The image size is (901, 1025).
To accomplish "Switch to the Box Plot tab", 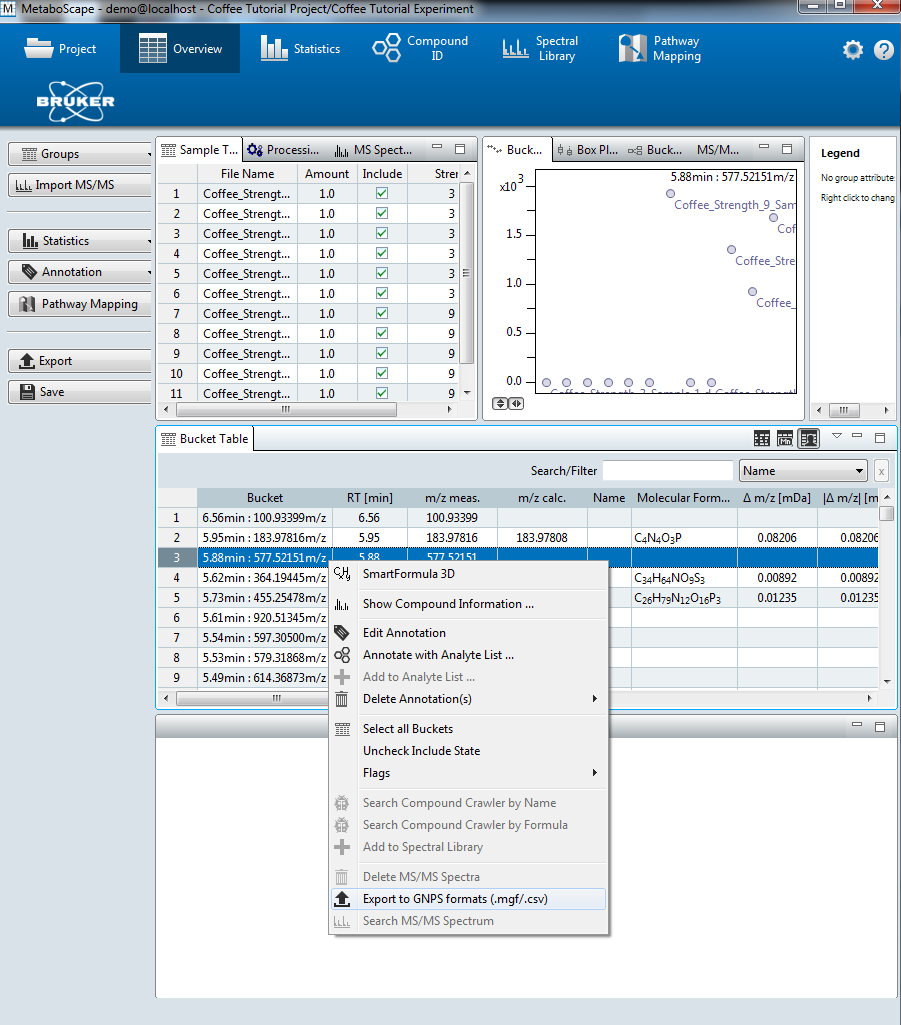I will 588,150.
